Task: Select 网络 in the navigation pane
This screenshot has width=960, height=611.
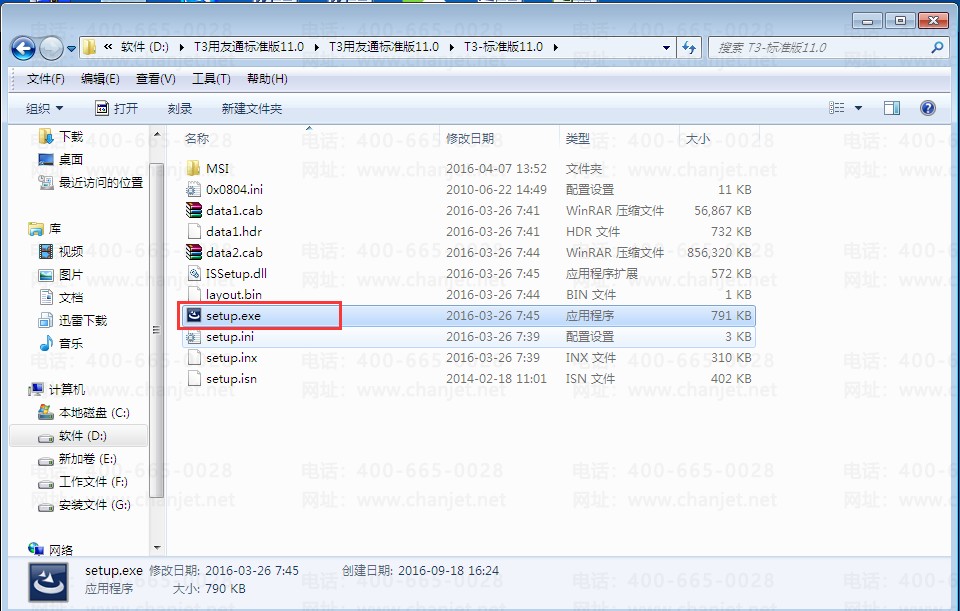Action: point(61,550)
